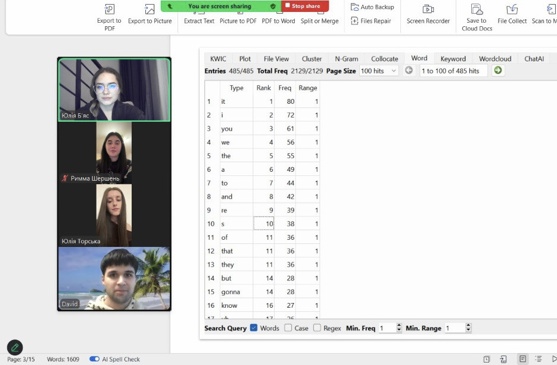Increase Min. Freq with up arrow
557x365 pixels.
[399, 326]
